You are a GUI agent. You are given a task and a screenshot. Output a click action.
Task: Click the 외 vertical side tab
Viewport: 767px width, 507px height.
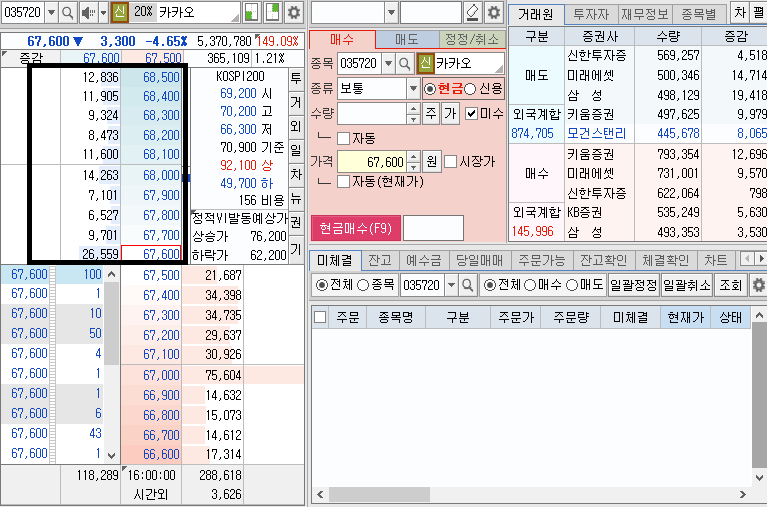(296, 127)
